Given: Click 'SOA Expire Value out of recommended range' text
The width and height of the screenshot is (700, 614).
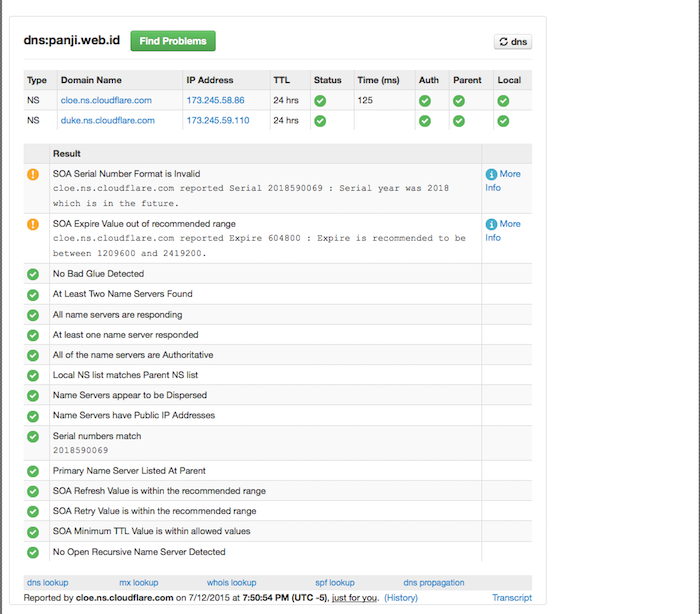Looking at the screenshot, I should (x=144, y=224).
